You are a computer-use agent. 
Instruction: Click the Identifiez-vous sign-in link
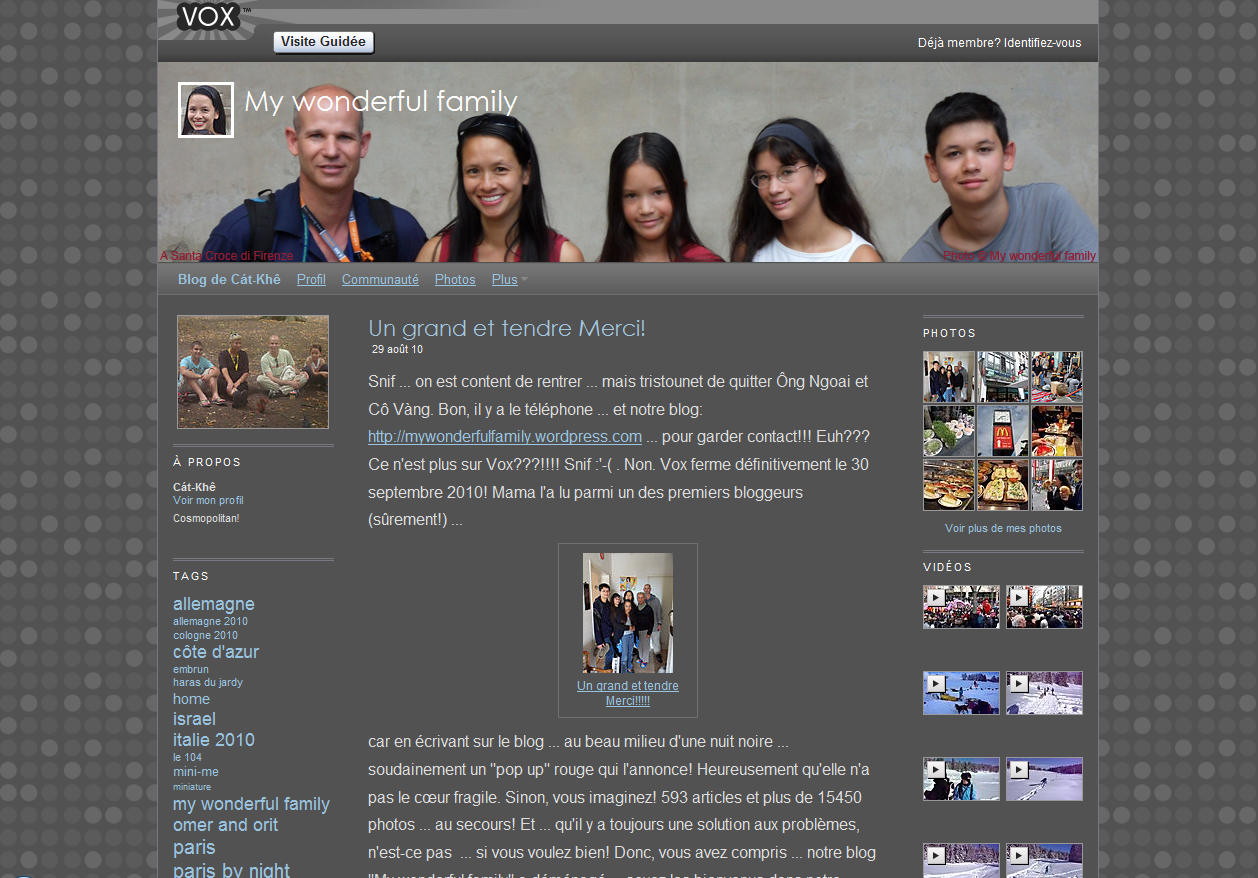pyautogui.click(x=1042, y=43)
